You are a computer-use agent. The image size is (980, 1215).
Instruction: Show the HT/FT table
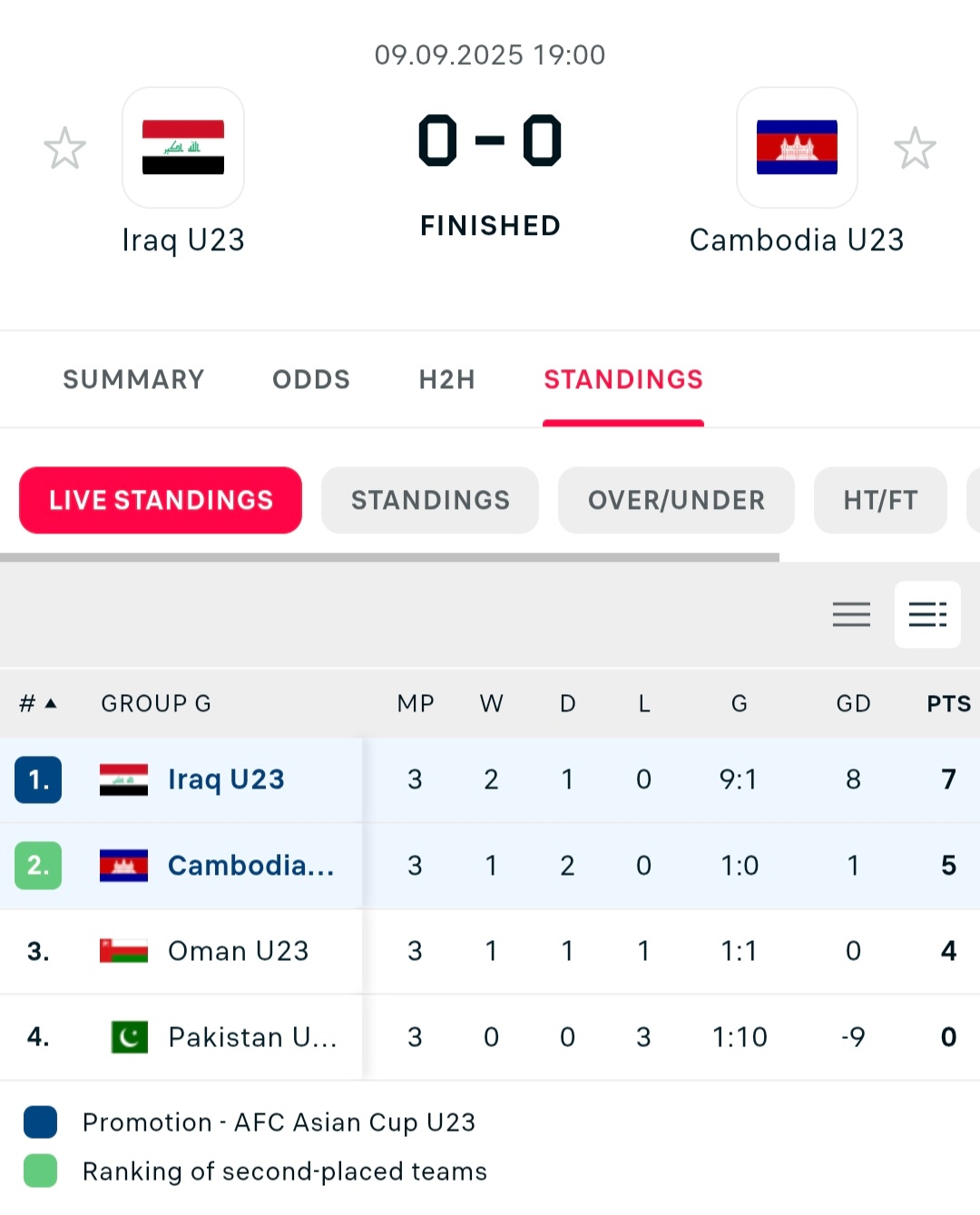[x=880, y=500]
